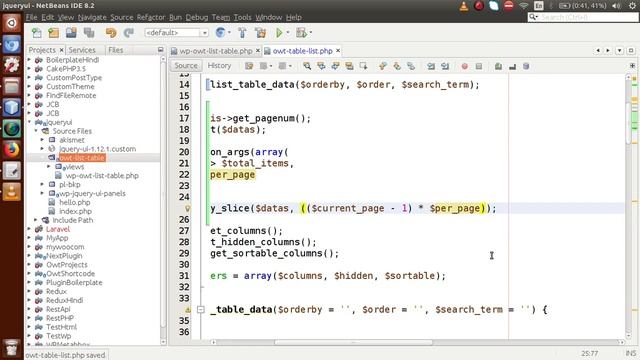Expand the Include Path node
Image resolution: width=640 pixels, height=360 pixels.
pos(36,220)
